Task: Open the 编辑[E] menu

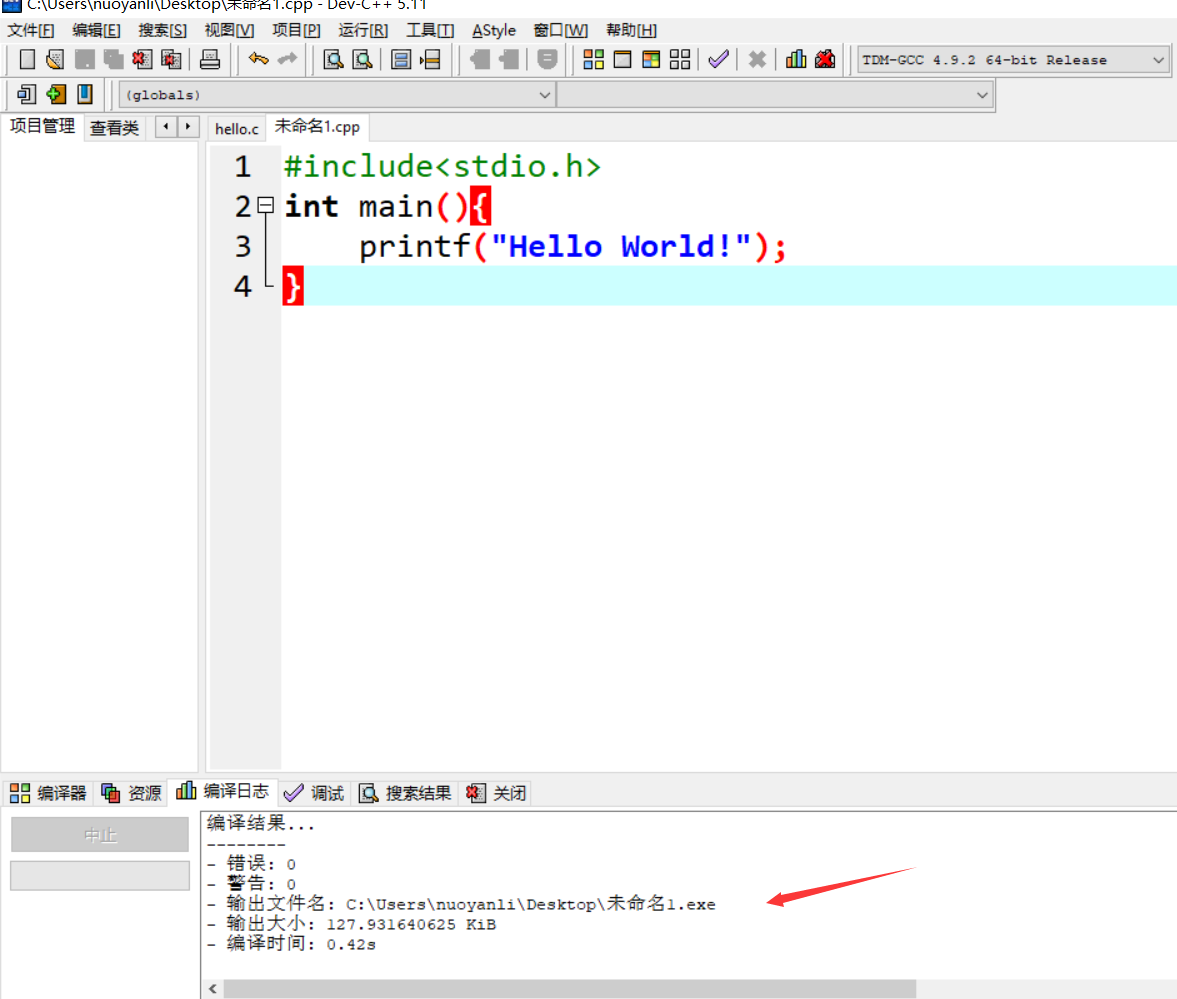Action: (x=96, y=30)
